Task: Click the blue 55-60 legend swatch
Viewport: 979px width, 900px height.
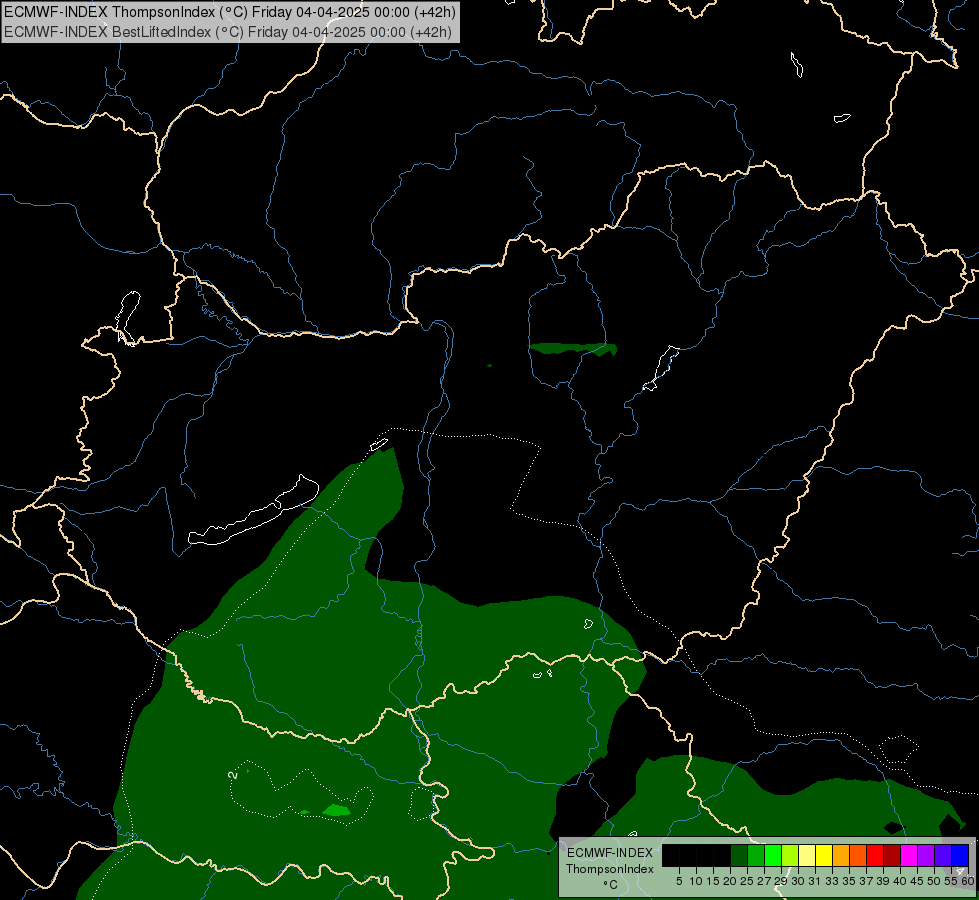Action: point(960,855)
